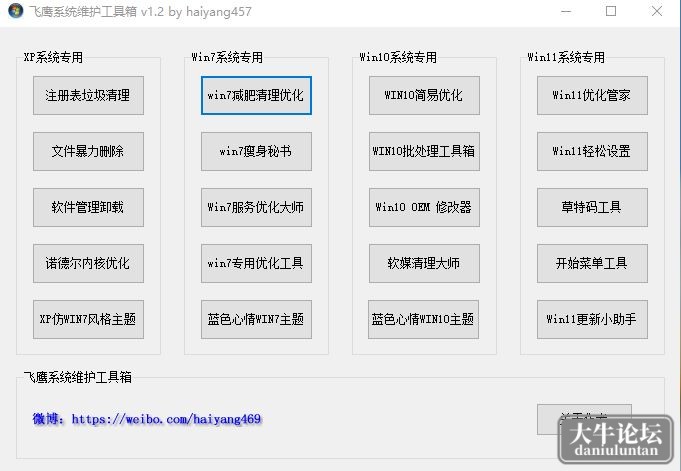The image size is (681, 471).
Task: Apply 蓝色心情WIN10主题
Action: [423, 320]
